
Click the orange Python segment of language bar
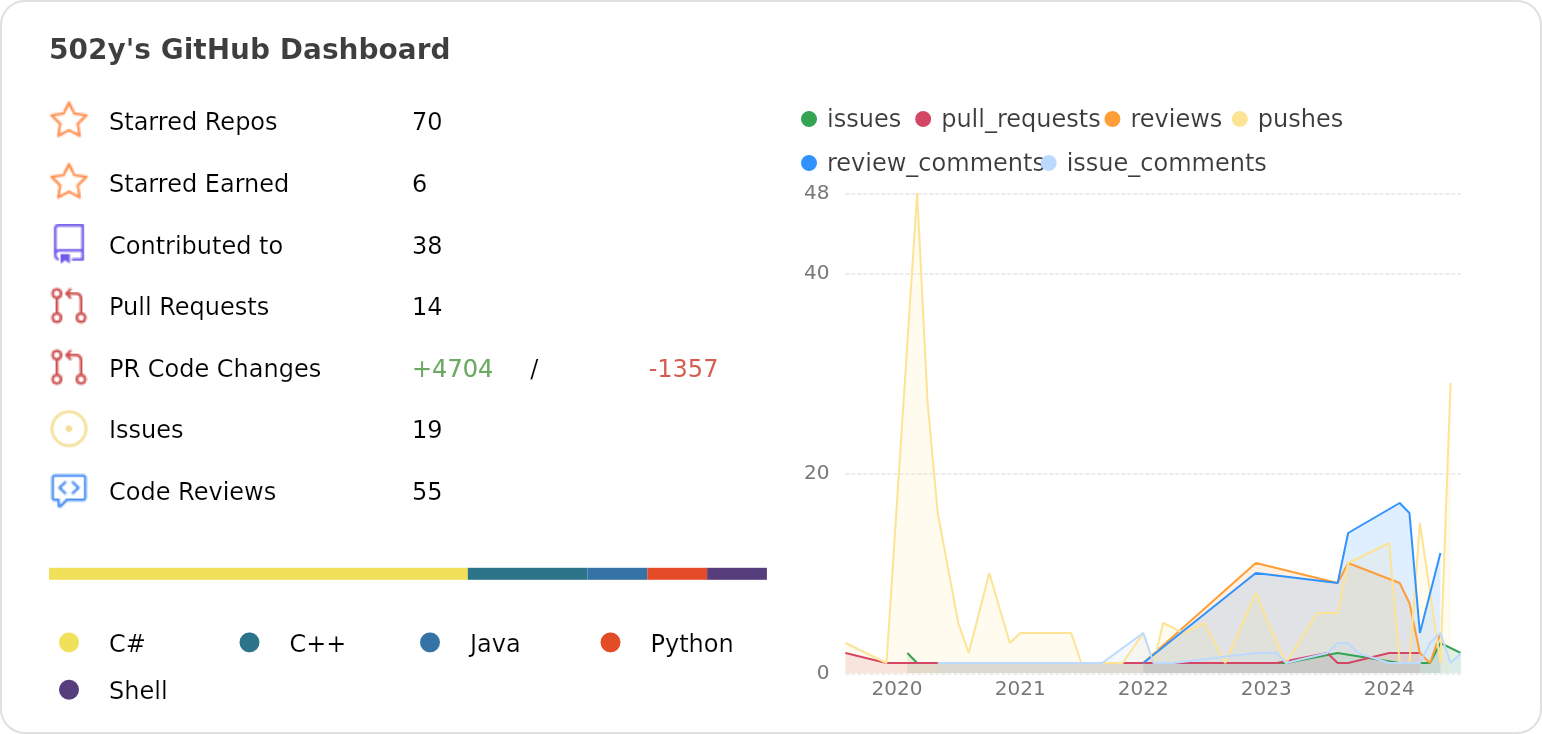[x=677, y=574]
